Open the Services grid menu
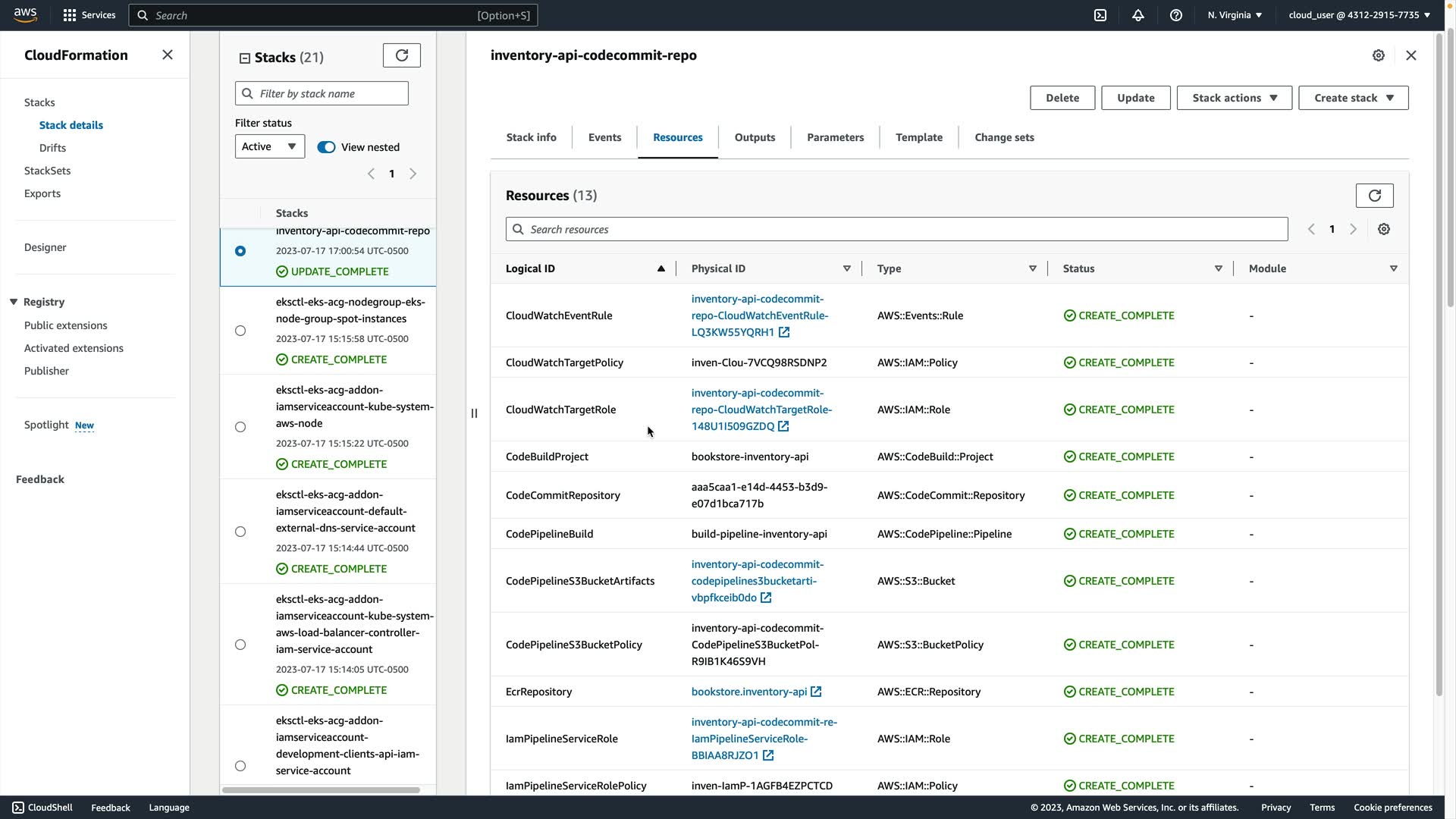Viewport: 1456px width, 819px height. [x=70, y=15]
